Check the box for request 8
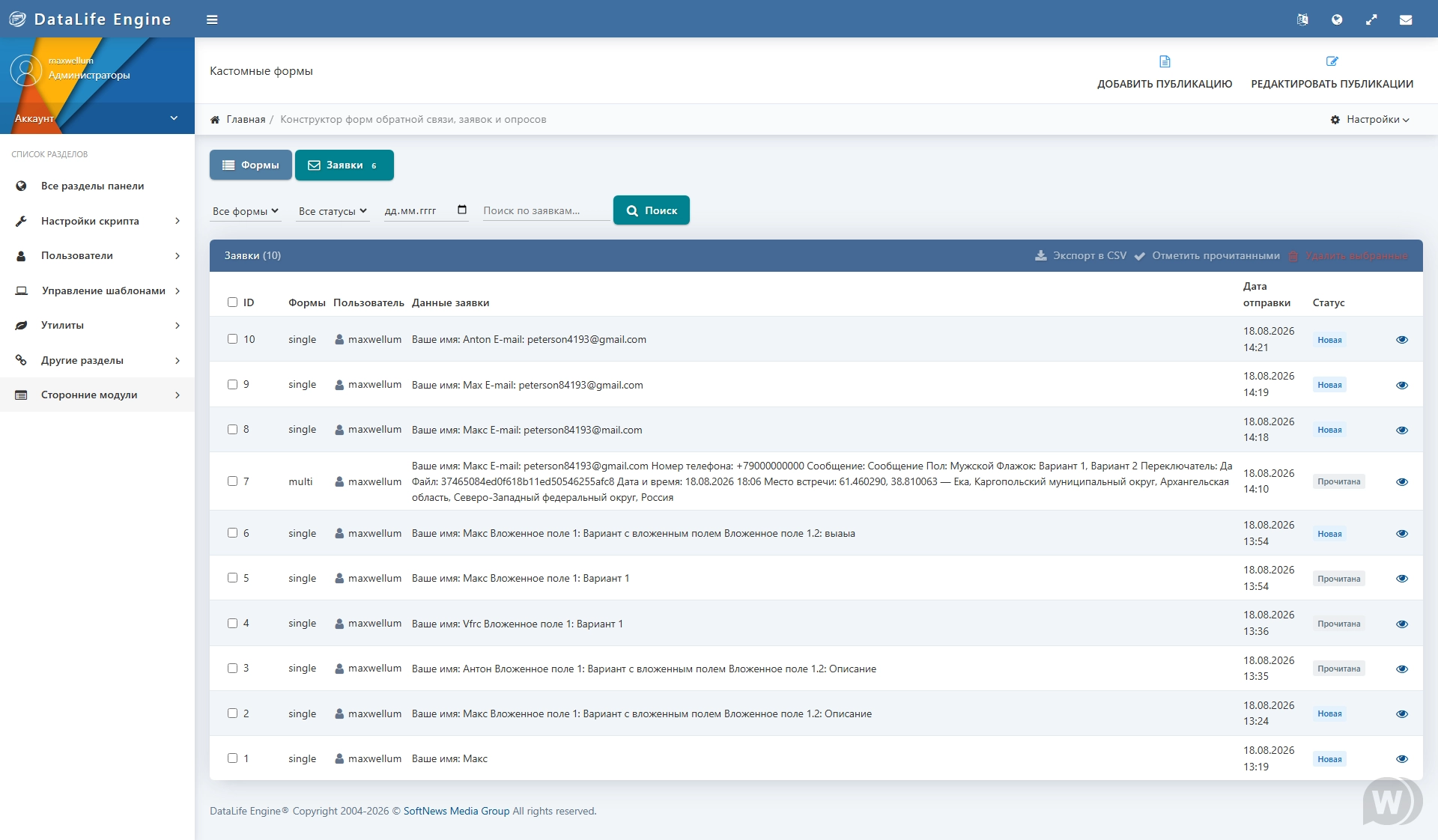The height and width of the screenshot is (840, 1438). 232,429
